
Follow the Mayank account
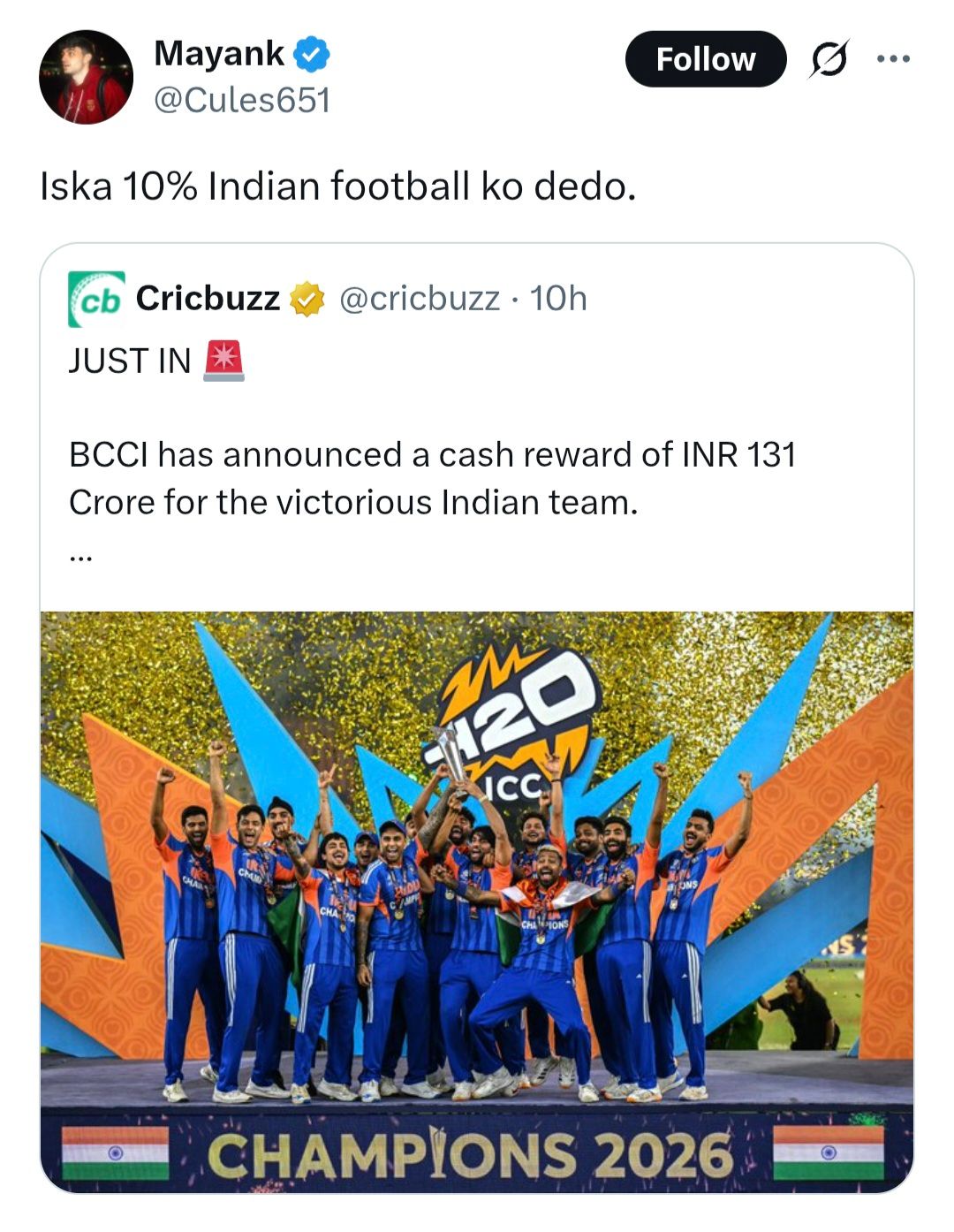click(705, 59)
